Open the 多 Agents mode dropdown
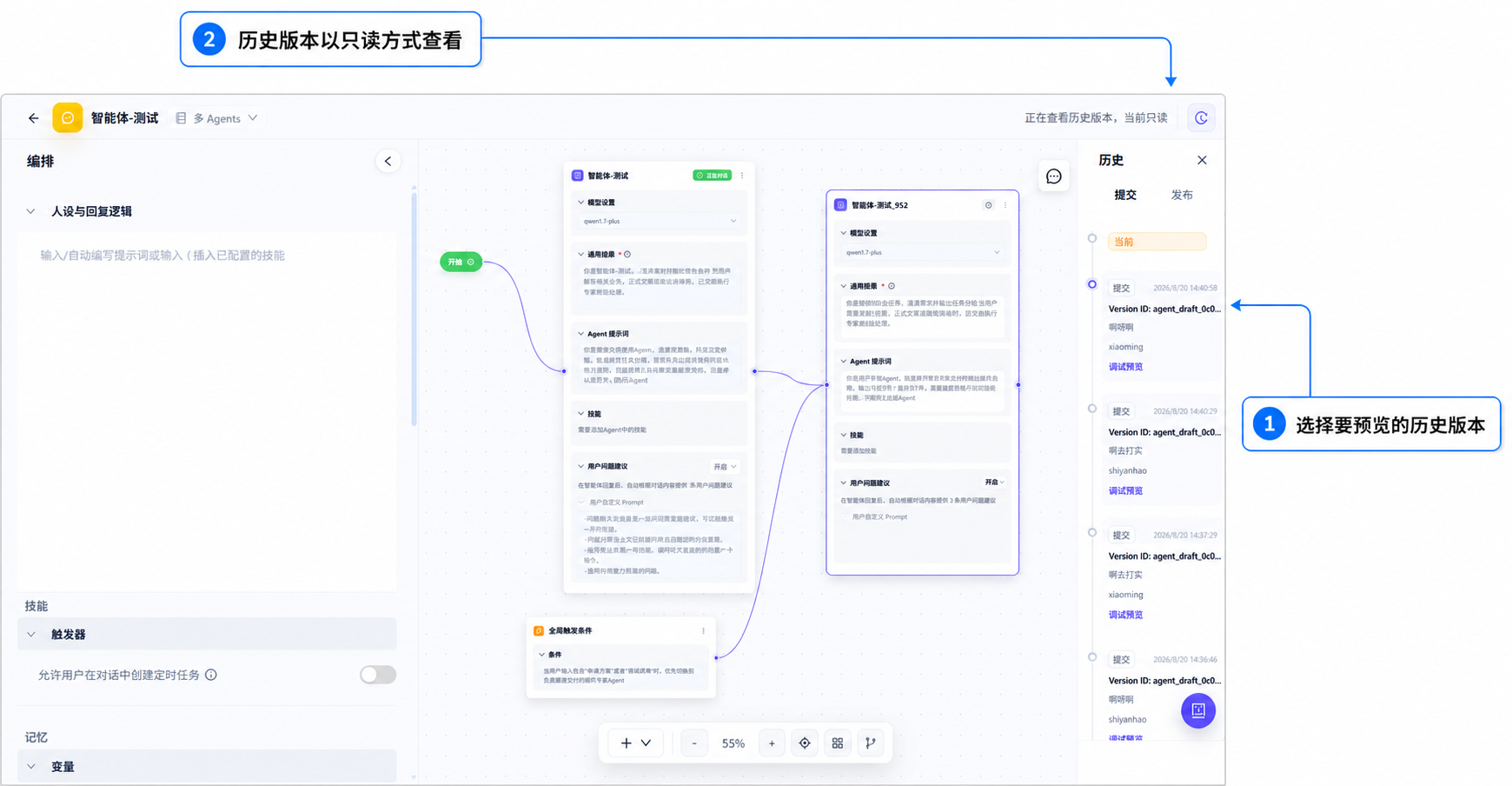Screen dimensions: 1512x786 [x=217, y=118]
